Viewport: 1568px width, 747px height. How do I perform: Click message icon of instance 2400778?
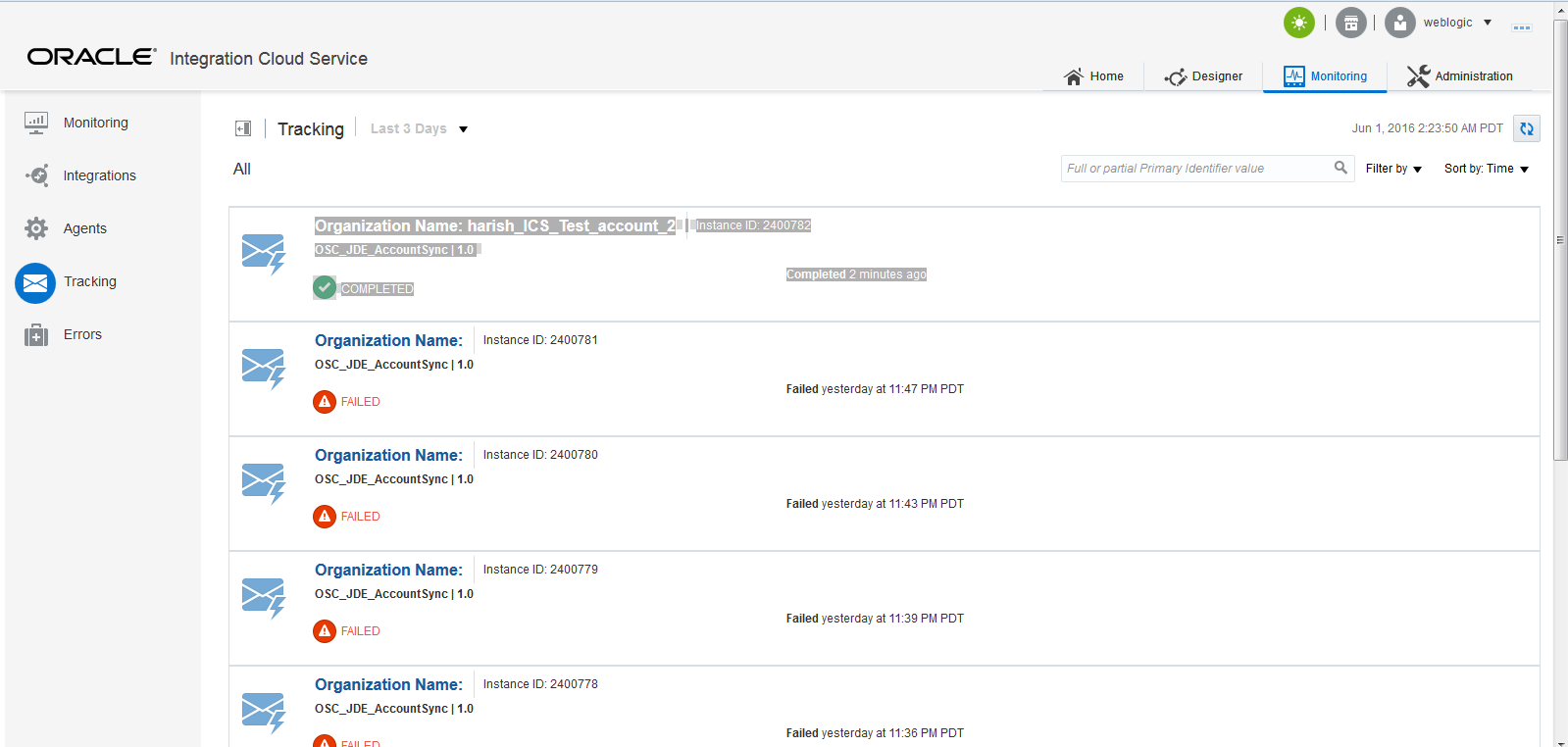[263, 713]
